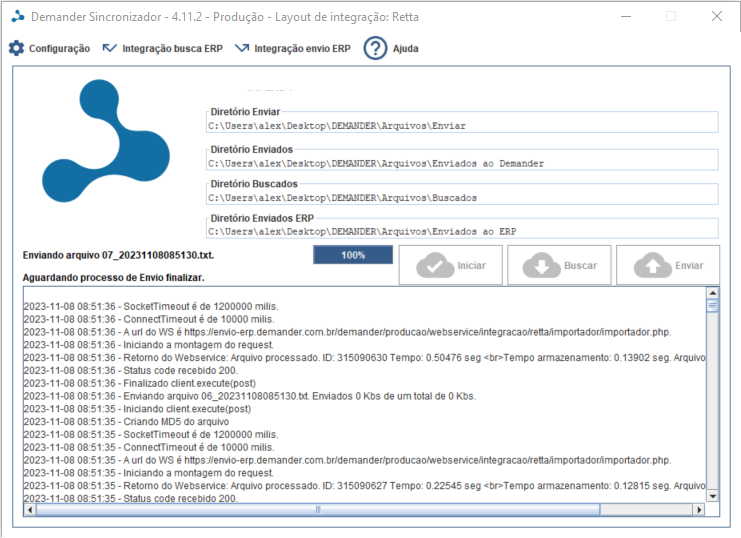Click inside the Diretório Enviados path field
The width and height of the screenshot is (741, 538).
[x=462, y=162]
